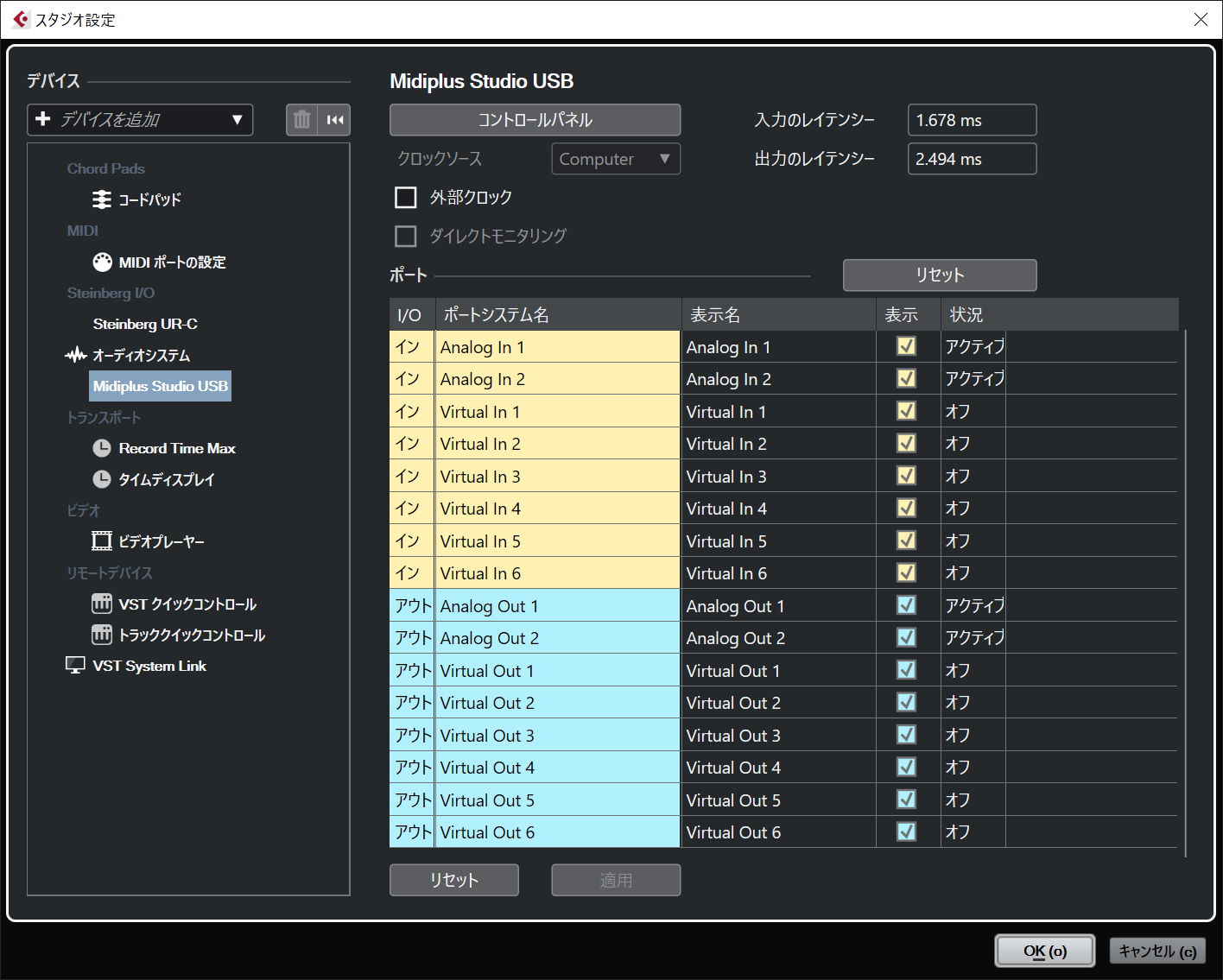The height and width of the screenshot is (980, 1223).
Task: Click port system name Virtual In 2
Action: pos(558,444)
